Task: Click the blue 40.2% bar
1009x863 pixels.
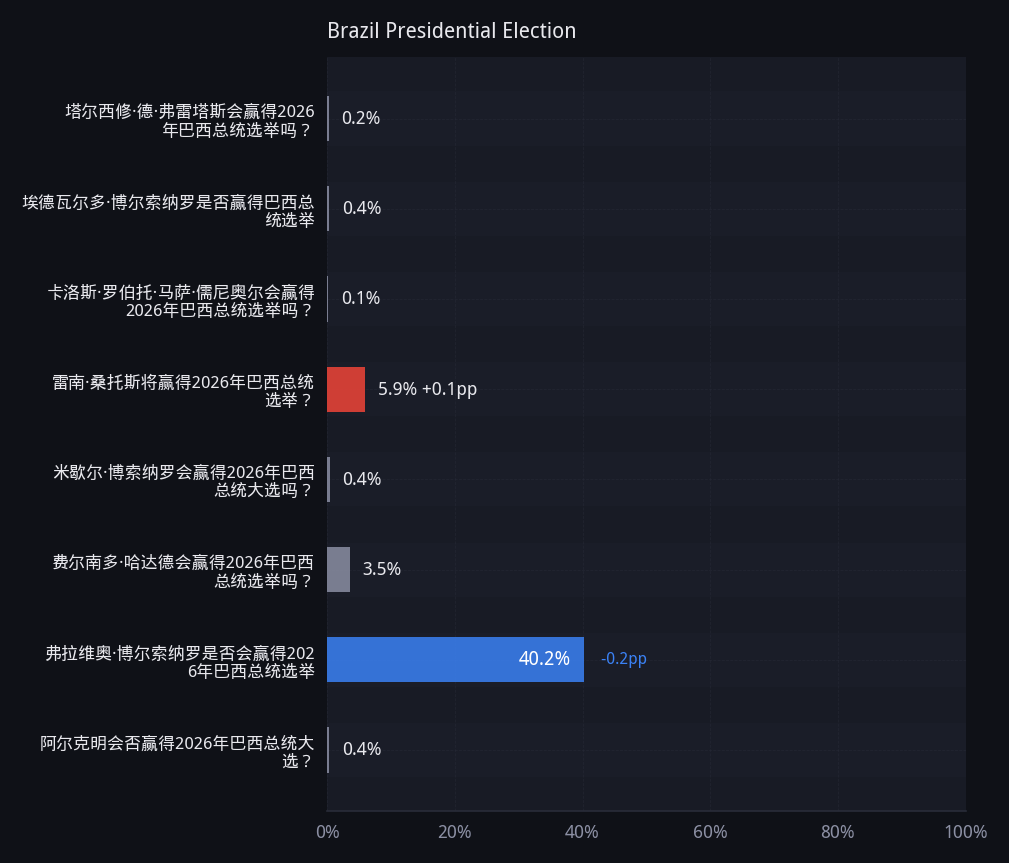Action: [455, 659]
